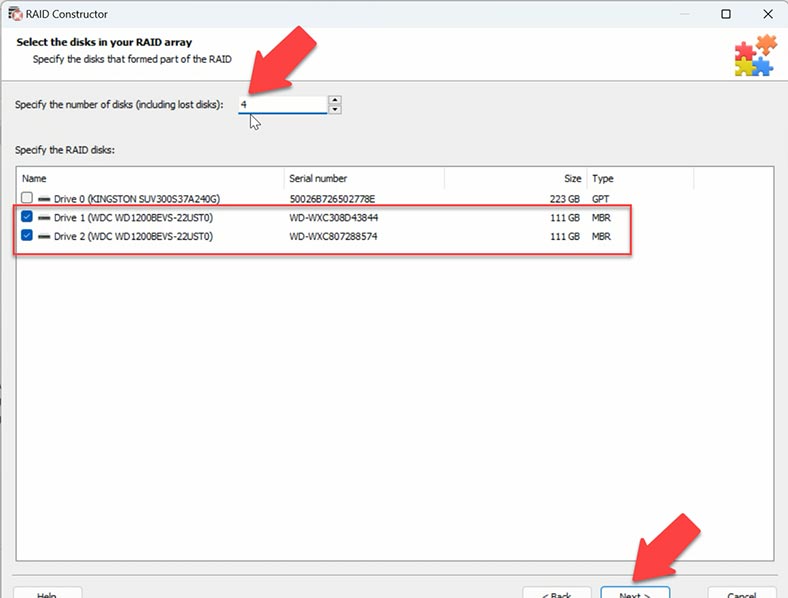Click the 223 GB size cell
The width and height of the screenshot is (788, 598).
point(565,199)
